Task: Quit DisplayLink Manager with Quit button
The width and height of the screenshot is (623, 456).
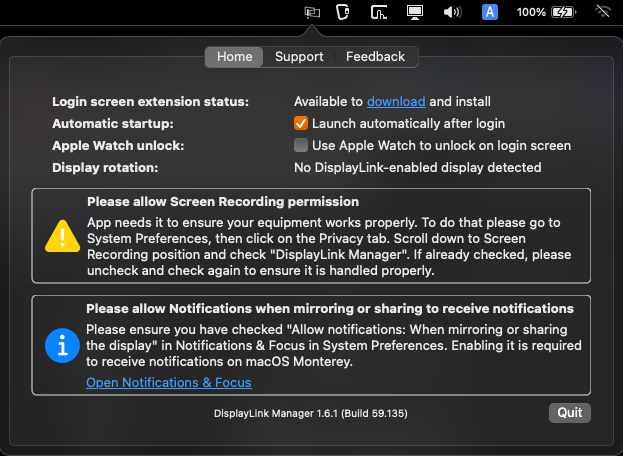Action: point(570,413)
